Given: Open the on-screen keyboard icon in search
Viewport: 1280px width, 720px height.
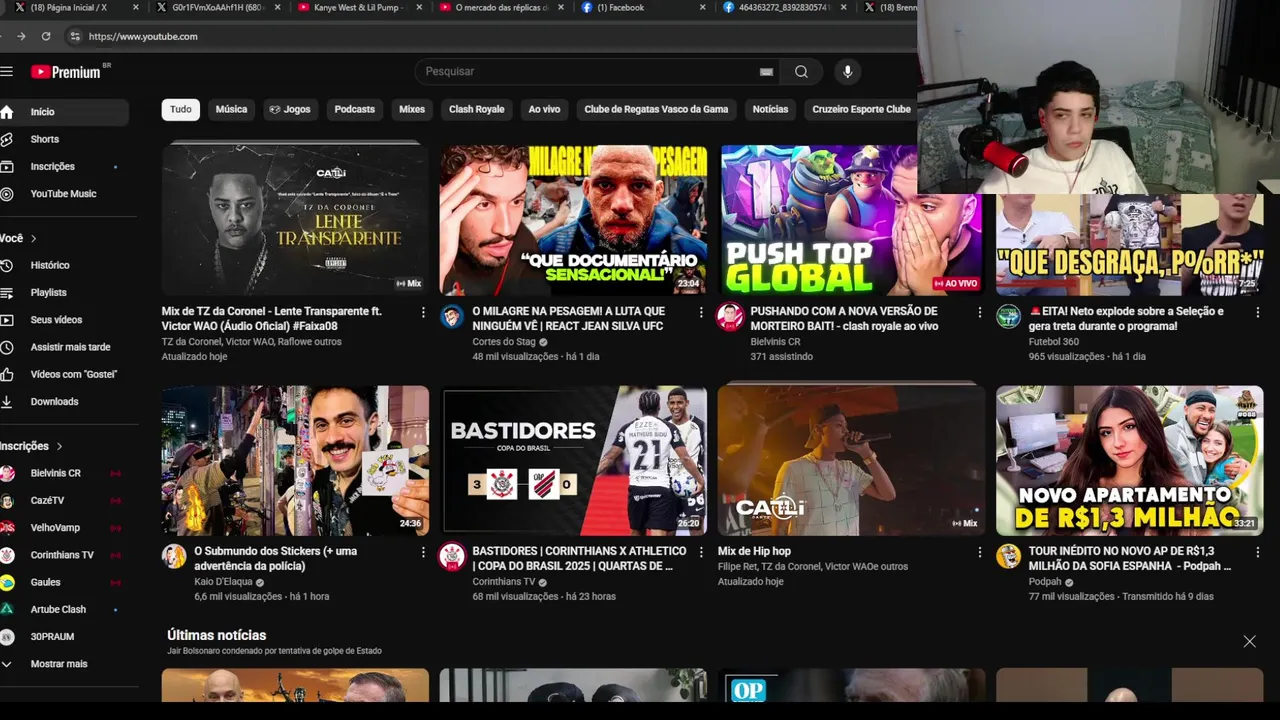Looking at the screenshot, I should pyautogui.click(x=766, y=72).
